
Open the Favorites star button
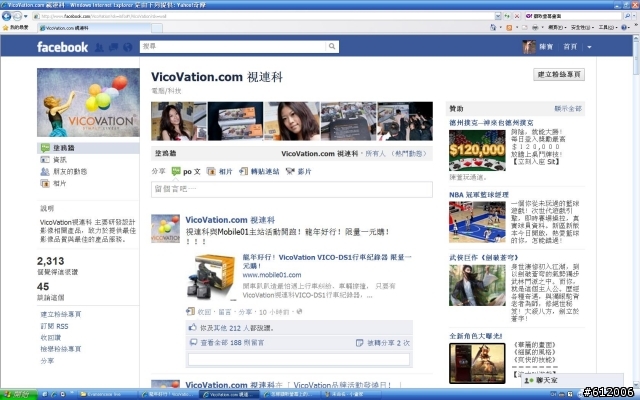pyautogui.click(x=16, y=27)
